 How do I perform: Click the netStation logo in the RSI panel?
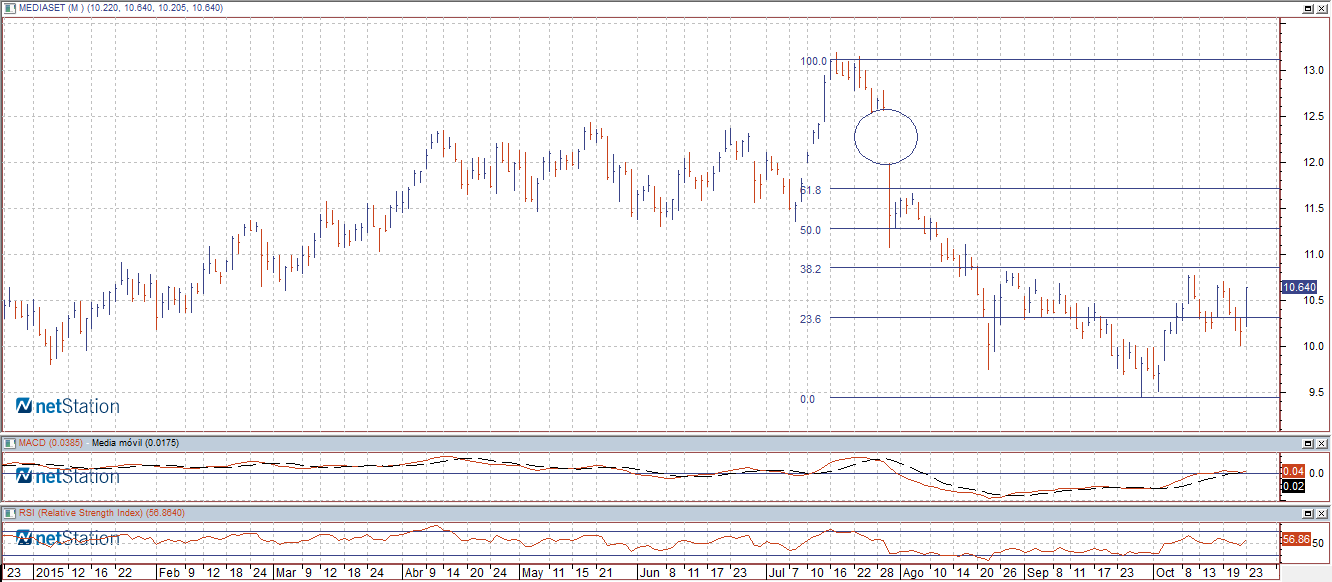(x=65, y=538)
